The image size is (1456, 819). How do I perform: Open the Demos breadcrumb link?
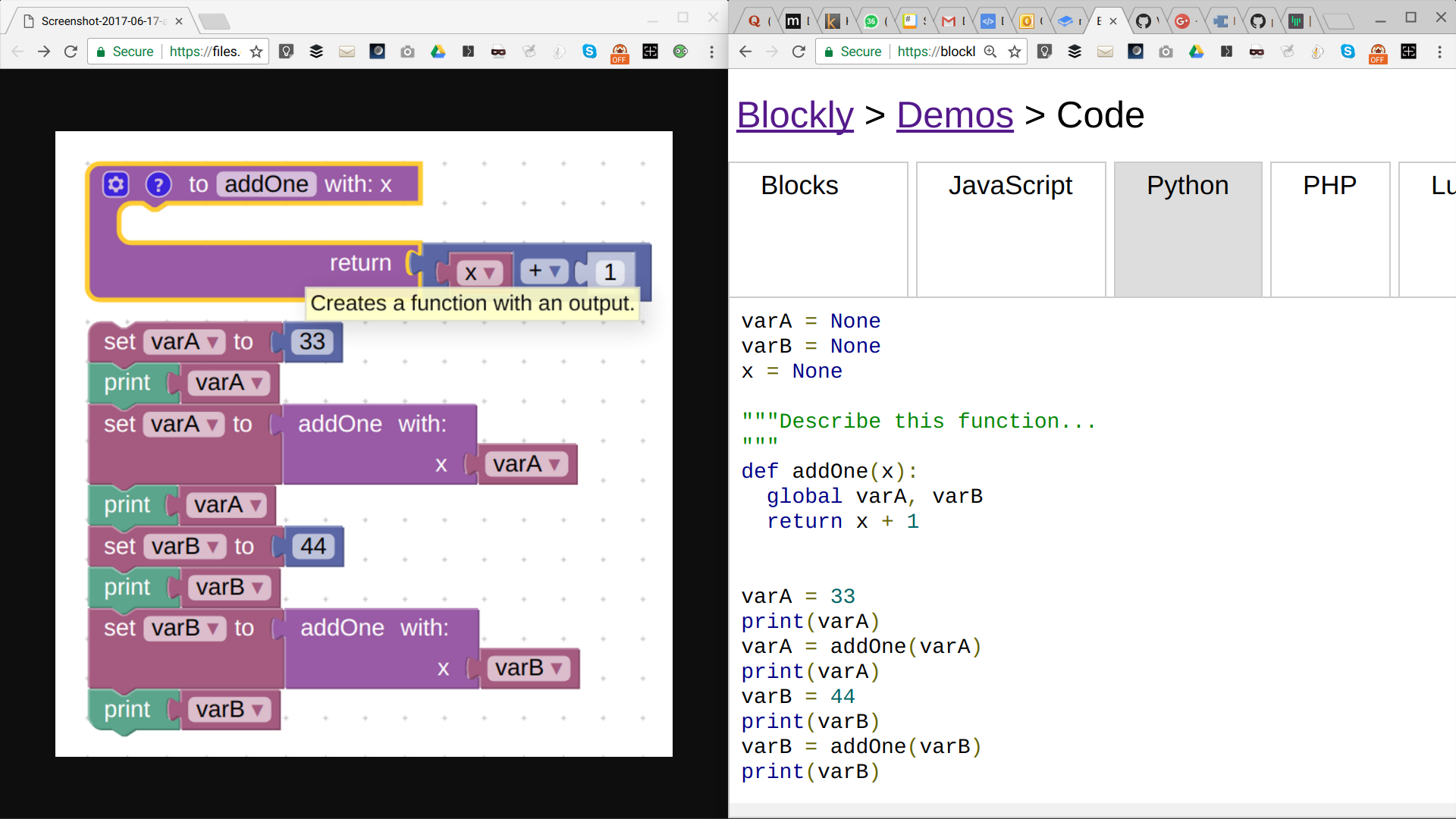954,115
